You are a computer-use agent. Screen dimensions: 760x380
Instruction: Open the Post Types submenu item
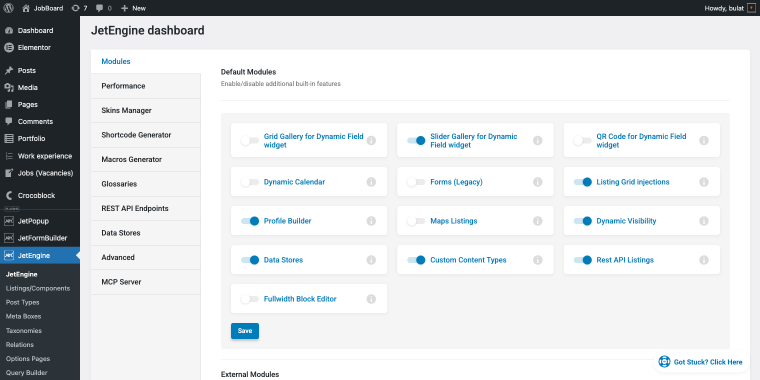click(23, 302)
